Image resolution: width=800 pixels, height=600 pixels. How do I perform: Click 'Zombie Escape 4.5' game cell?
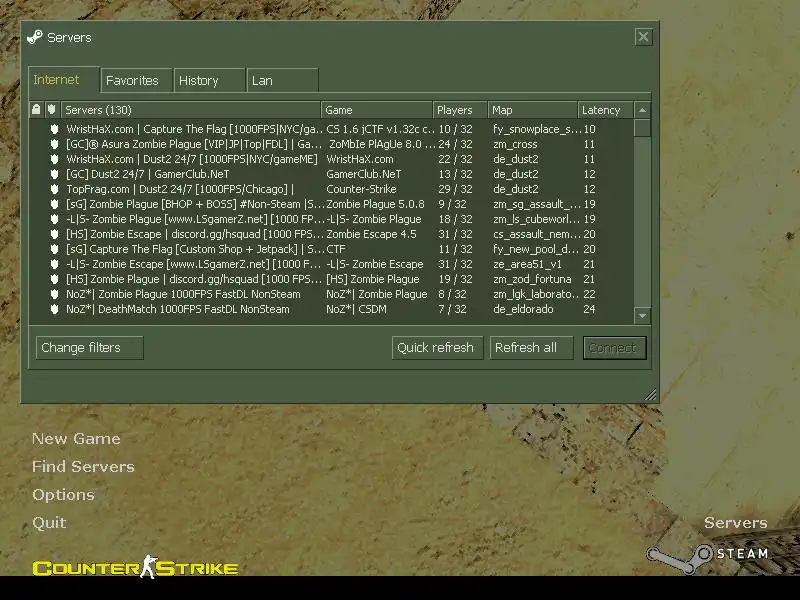pos(371,234)
